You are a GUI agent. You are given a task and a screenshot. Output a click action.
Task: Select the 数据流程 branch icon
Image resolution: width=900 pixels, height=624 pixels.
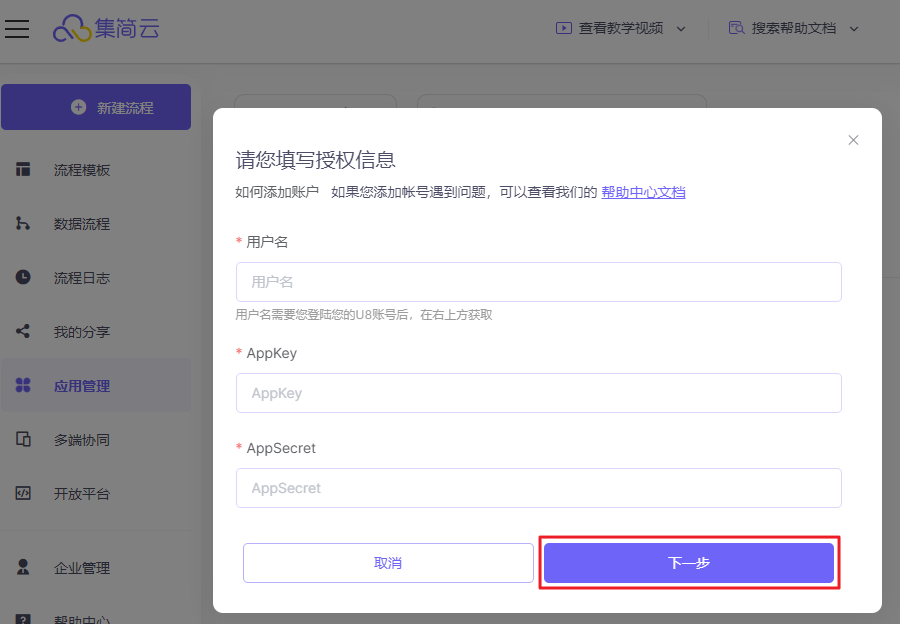click(23, 223)
